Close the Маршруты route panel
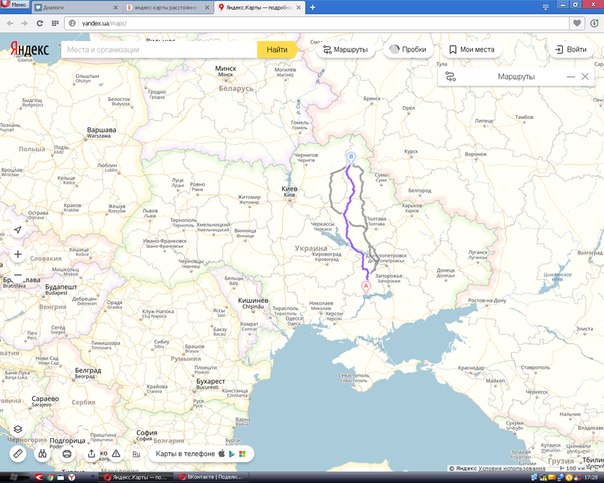The width and height of the screenshot is (604, 483). click(585, 77)
